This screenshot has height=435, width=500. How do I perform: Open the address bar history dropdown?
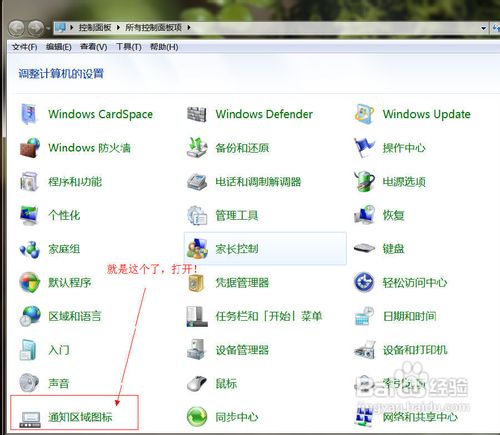click(484, 28)
